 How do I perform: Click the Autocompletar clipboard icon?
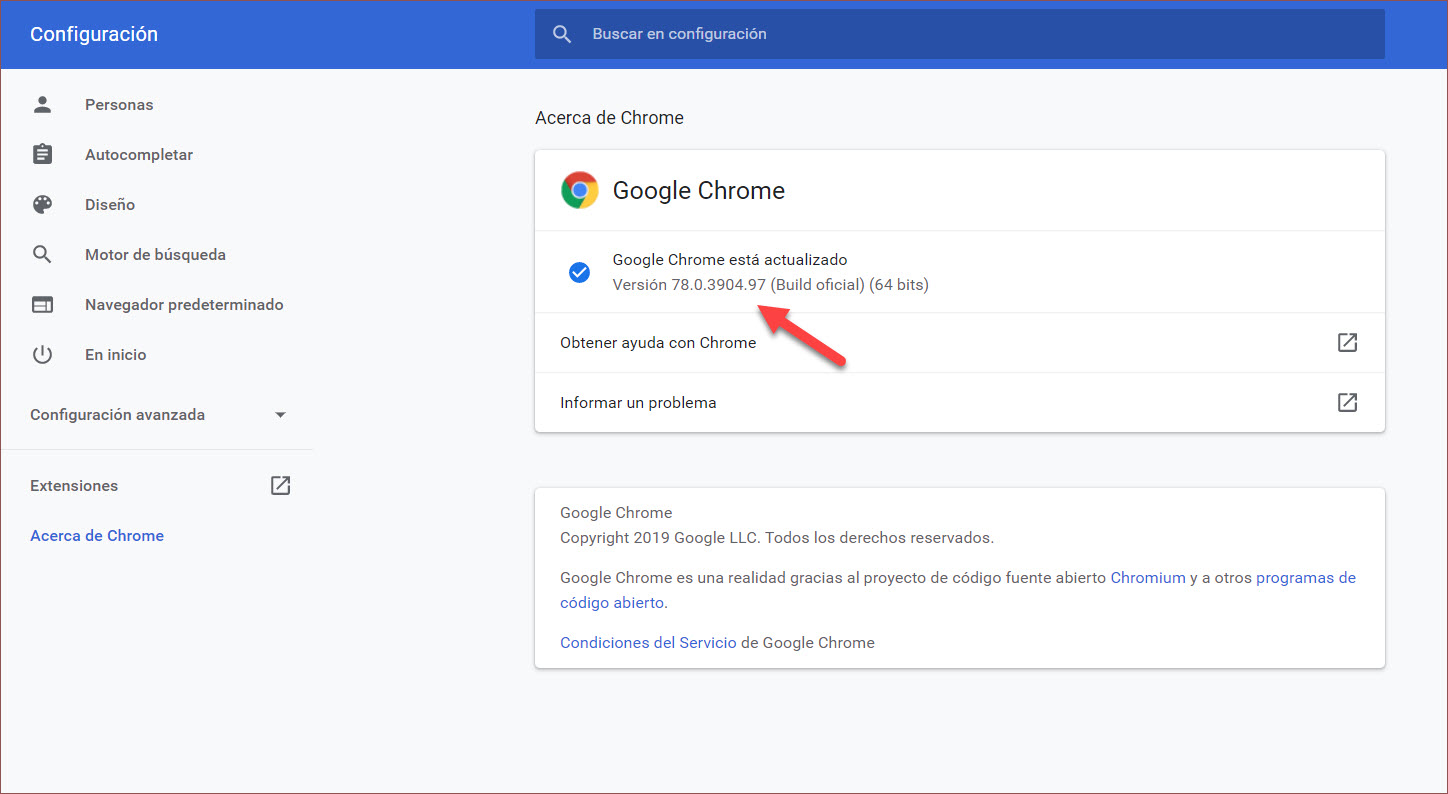click(x=42, y=154)
